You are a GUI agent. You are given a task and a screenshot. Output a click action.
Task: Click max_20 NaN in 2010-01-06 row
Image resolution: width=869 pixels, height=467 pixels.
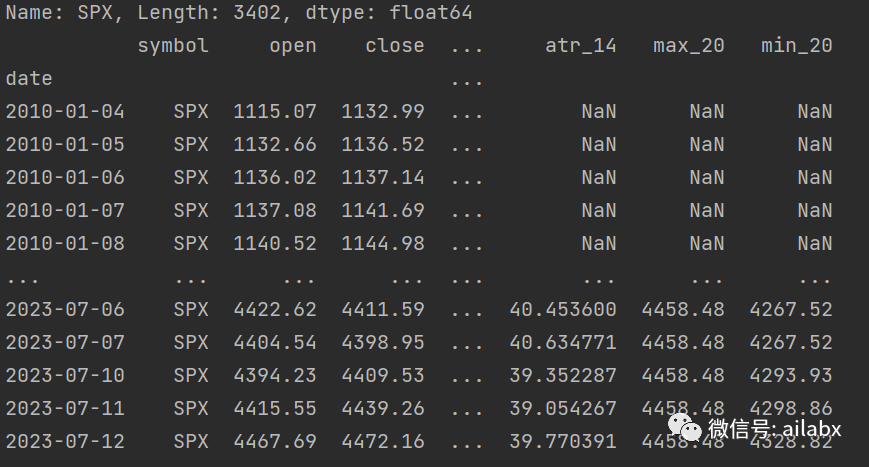(707, 178)
